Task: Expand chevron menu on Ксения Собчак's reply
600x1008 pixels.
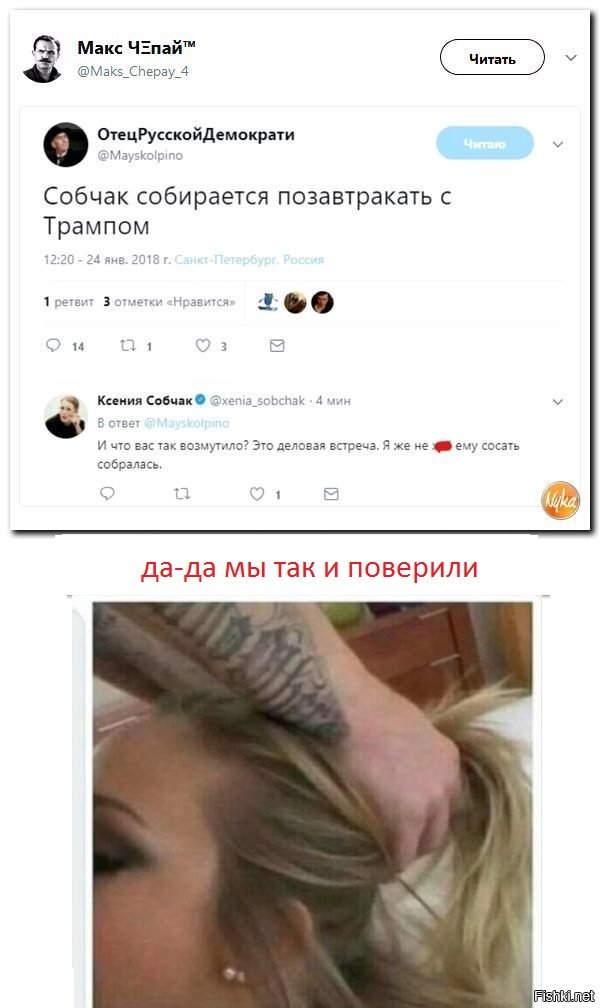Action: 558,402
